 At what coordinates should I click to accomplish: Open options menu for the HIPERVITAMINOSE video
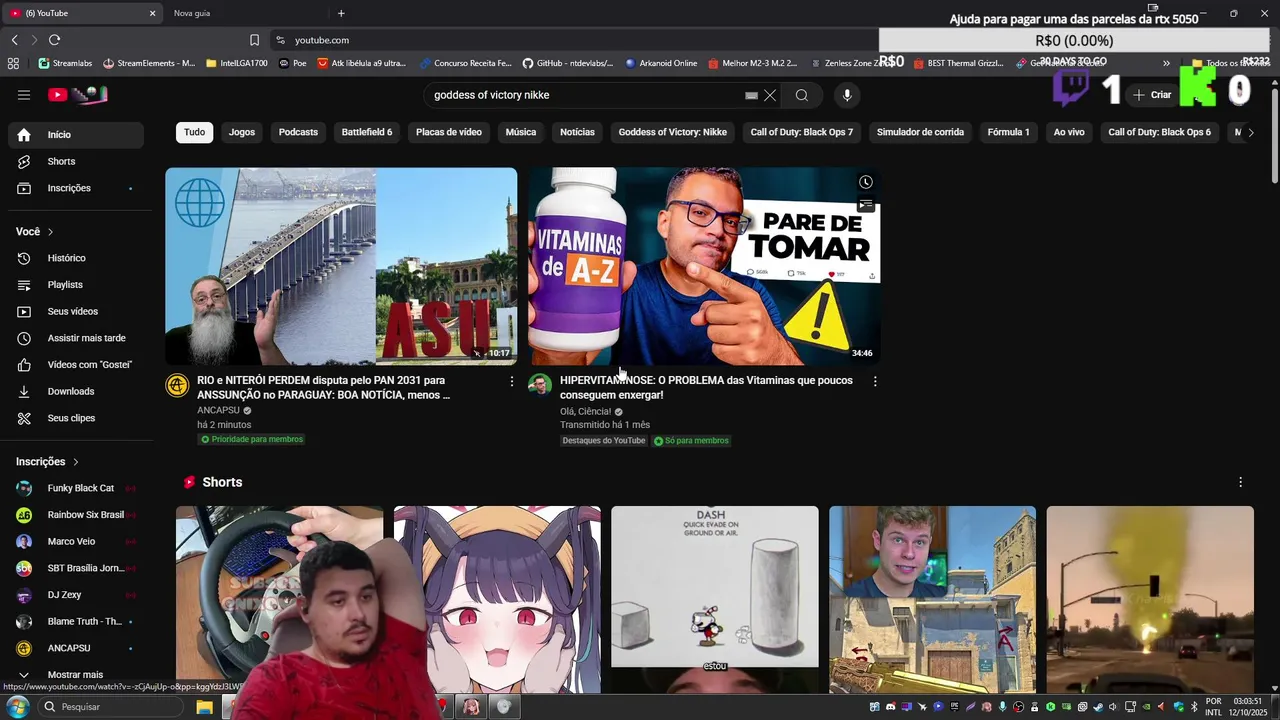pos(875,381)
